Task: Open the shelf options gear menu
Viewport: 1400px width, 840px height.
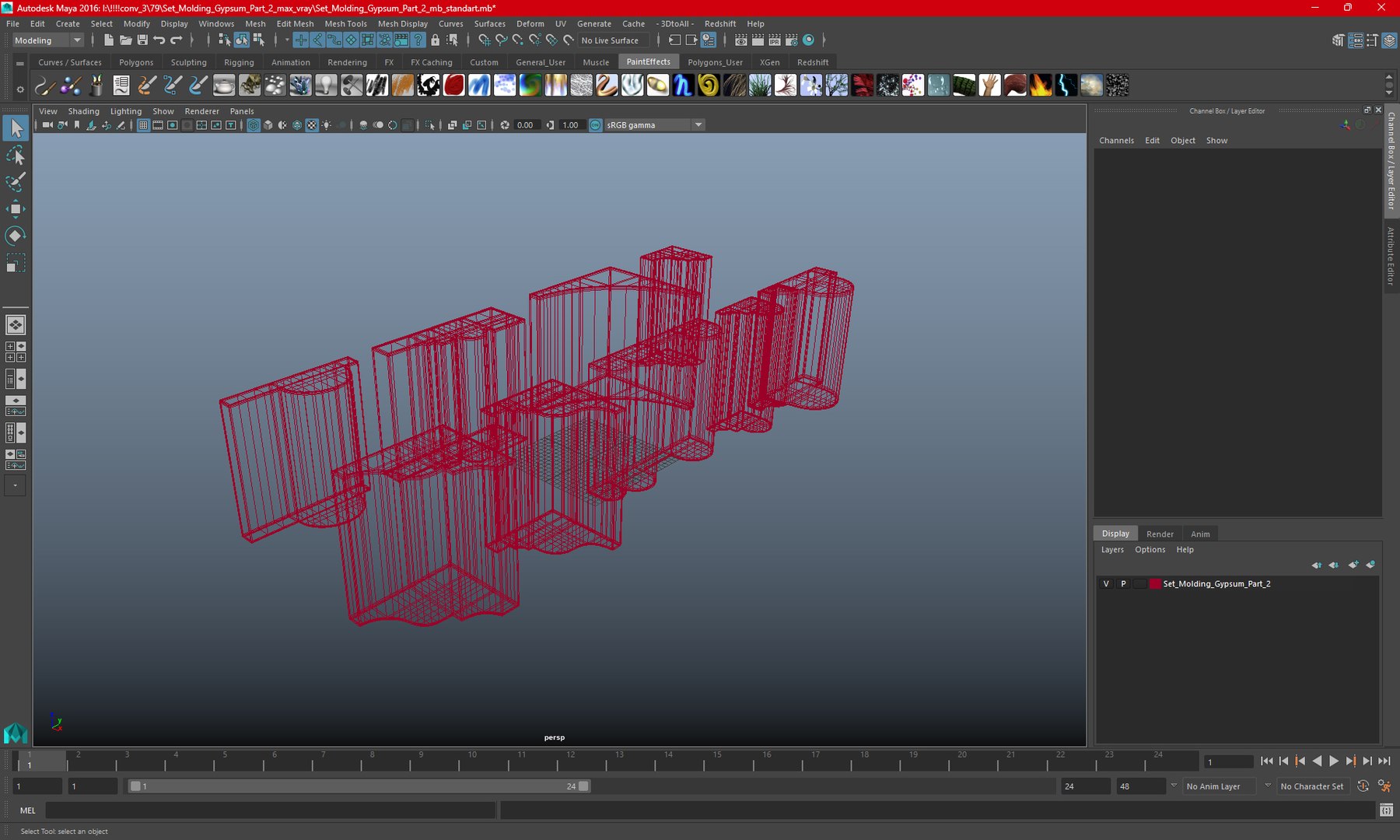Action: (x=20, y=89)
